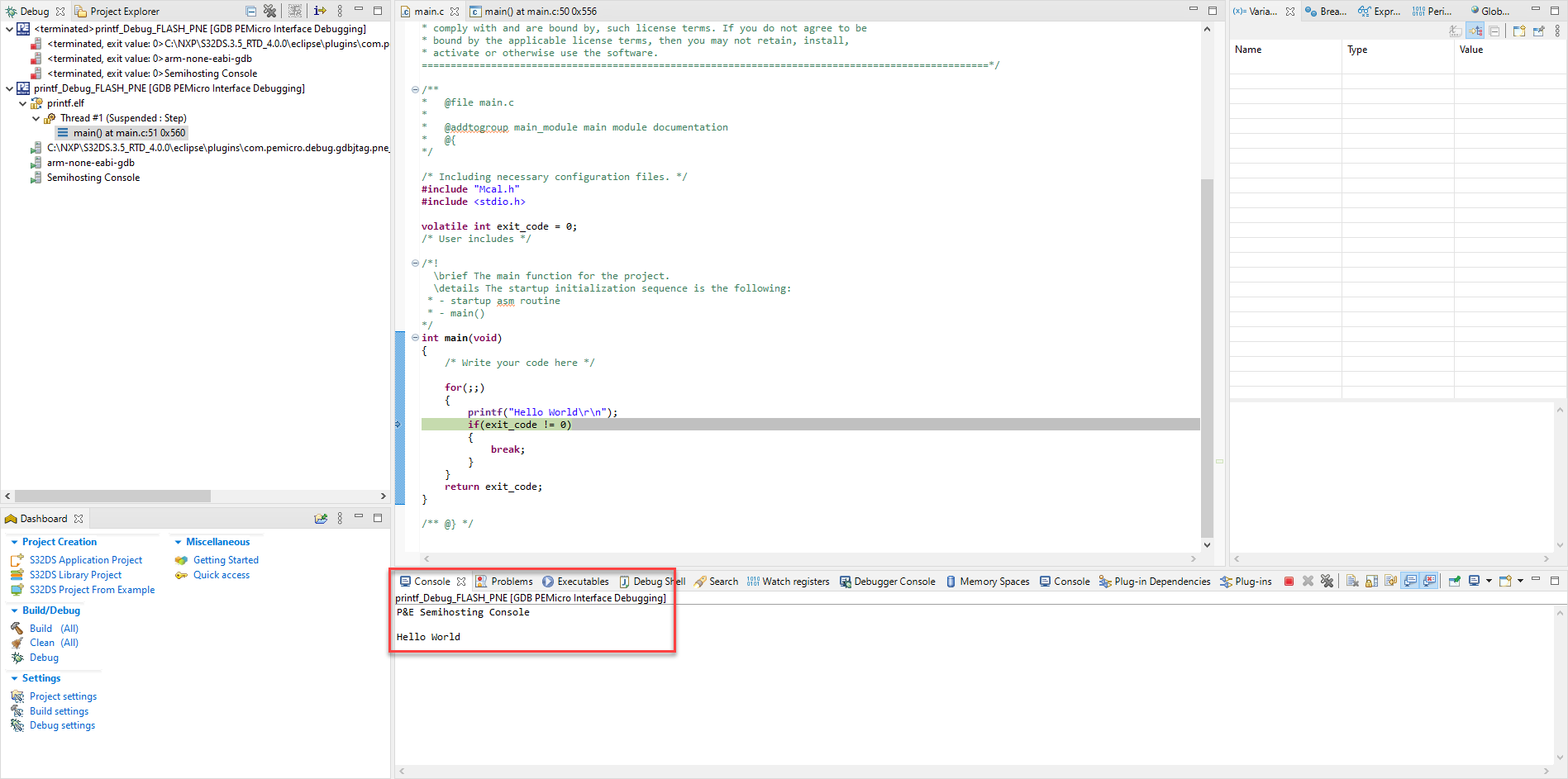Collapse the terminated printf_Debug_FLASH_PNE launch
The height and width of the screenshot is (779, 1568).
pyautogui.click(x=9, y=29)
